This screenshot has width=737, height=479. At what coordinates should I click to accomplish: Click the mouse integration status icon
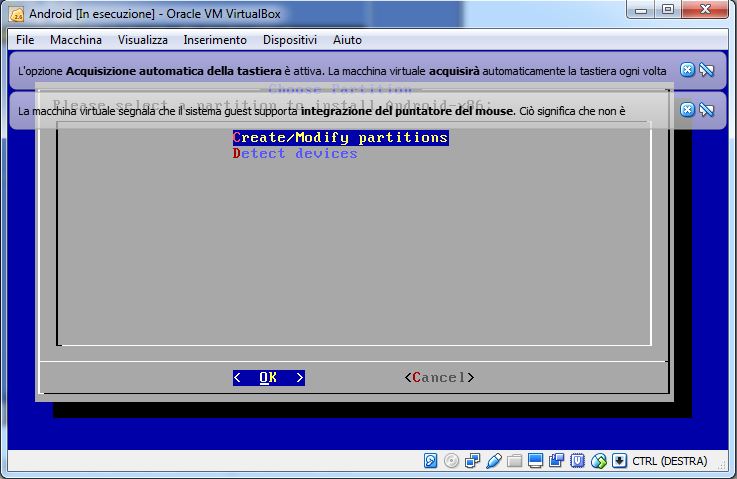[x=599, y=461]
